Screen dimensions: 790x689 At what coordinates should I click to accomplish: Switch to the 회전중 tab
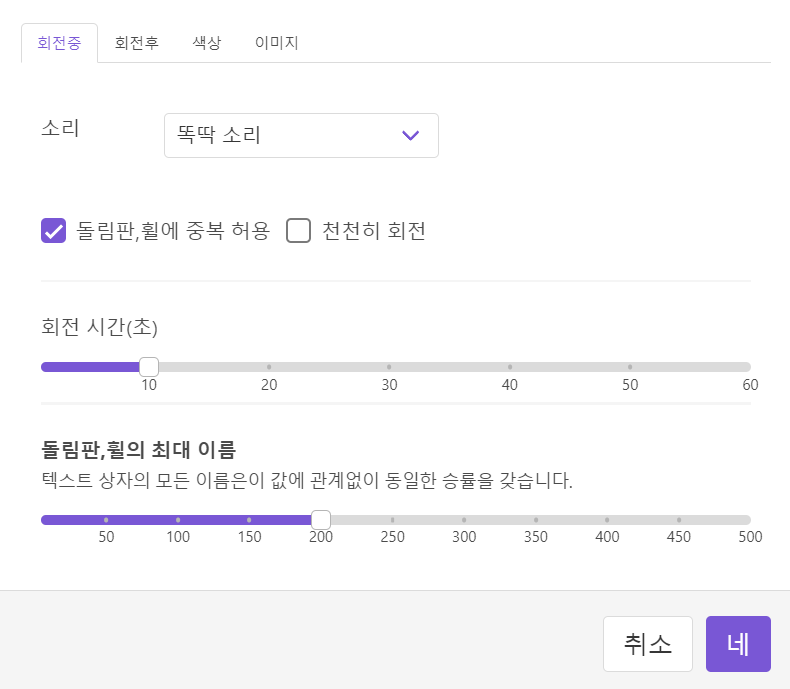pyautogui.click(x=59, y=43)
